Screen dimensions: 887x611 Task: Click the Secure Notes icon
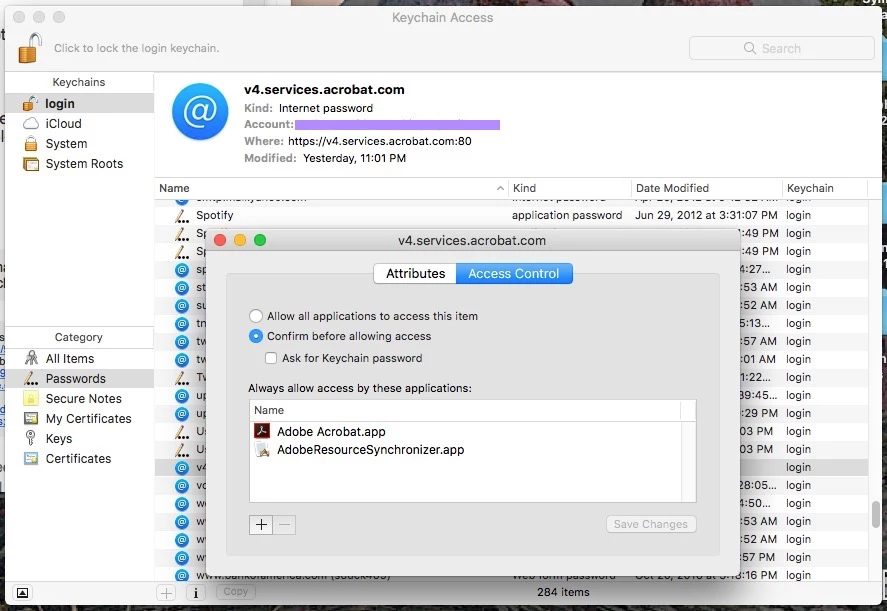31,398
